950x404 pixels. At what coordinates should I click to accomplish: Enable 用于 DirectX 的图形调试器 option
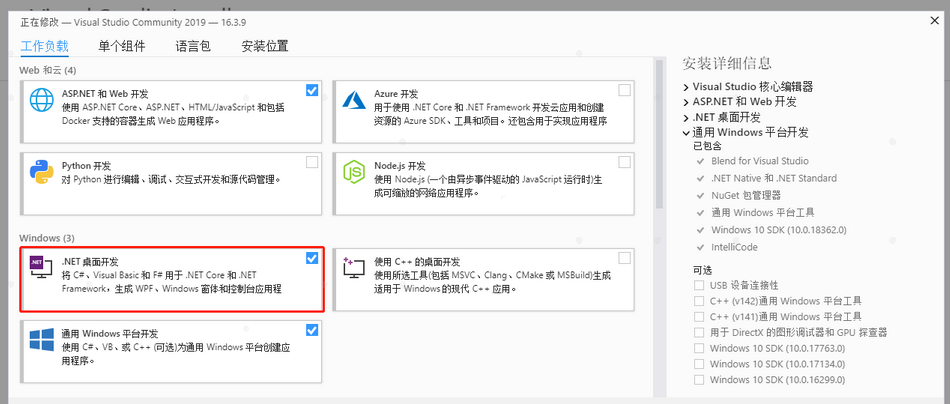coord(699,332)
